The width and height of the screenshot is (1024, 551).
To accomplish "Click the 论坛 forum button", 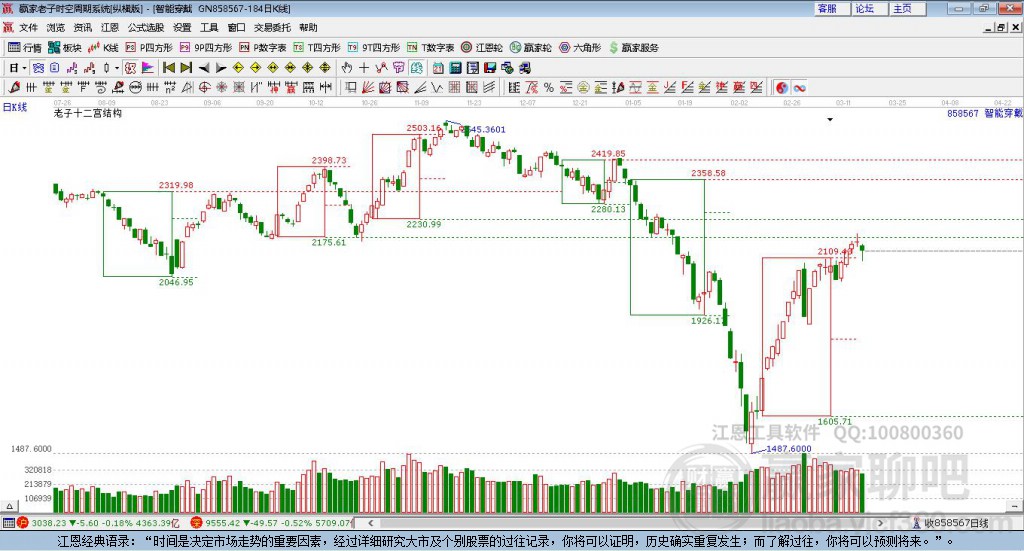I will pos(869,8).
